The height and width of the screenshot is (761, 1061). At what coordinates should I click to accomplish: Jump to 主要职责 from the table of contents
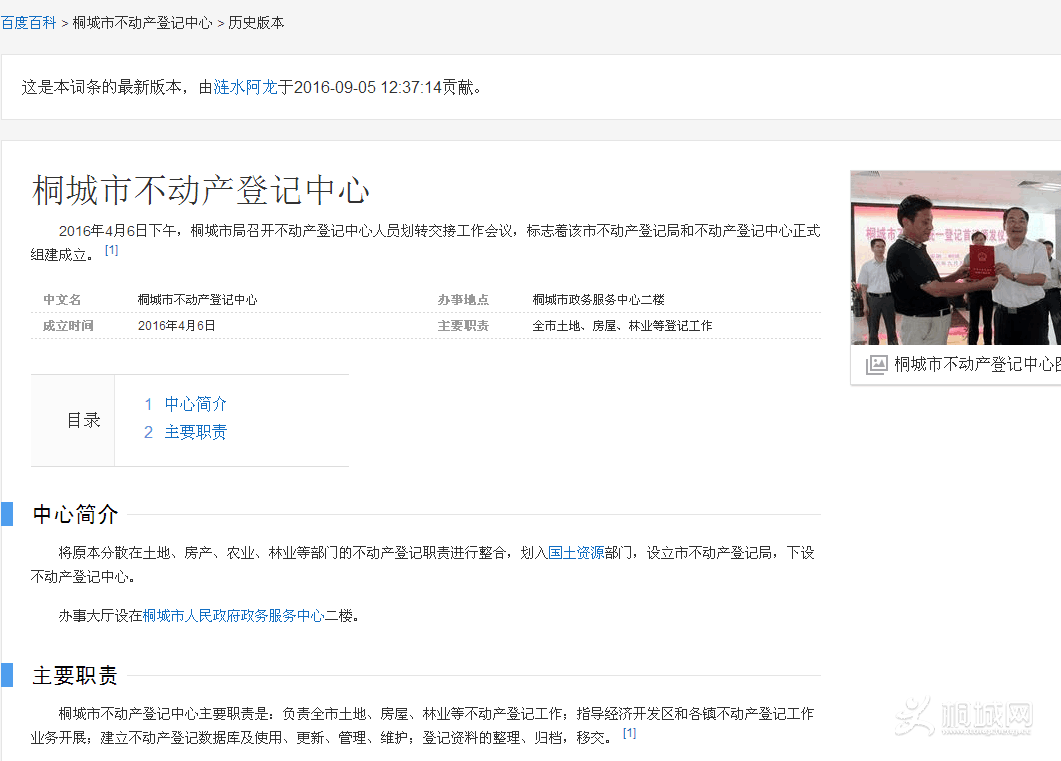click(x=195, y=432)
